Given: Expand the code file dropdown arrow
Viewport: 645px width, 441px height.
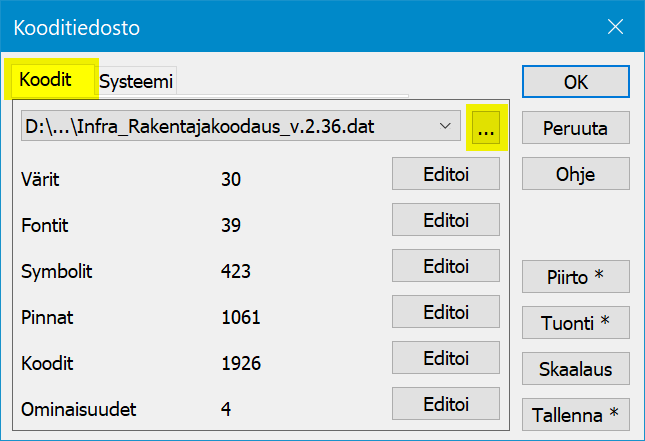Looking at the screenshot, I should 444,127.
